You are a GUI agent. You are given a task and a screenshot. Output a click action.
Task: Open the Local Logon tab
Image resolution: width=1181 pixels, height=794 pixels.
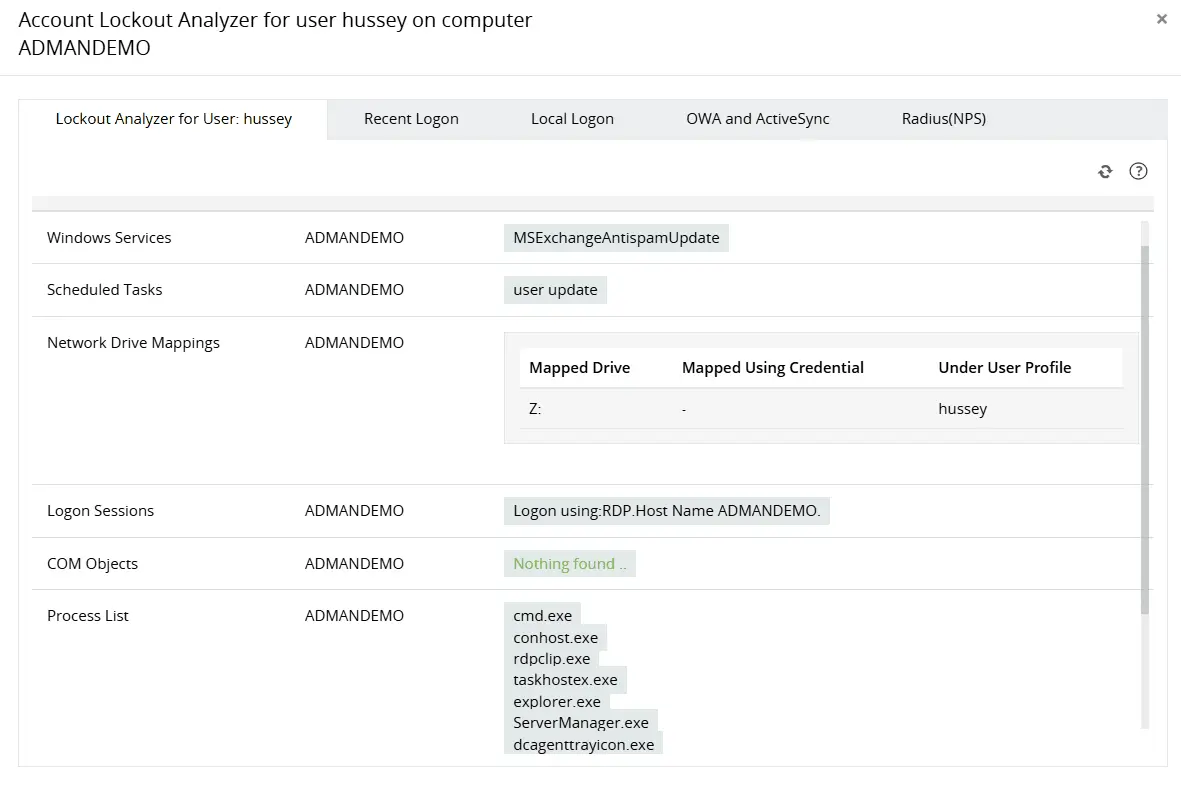coord(572,118)
